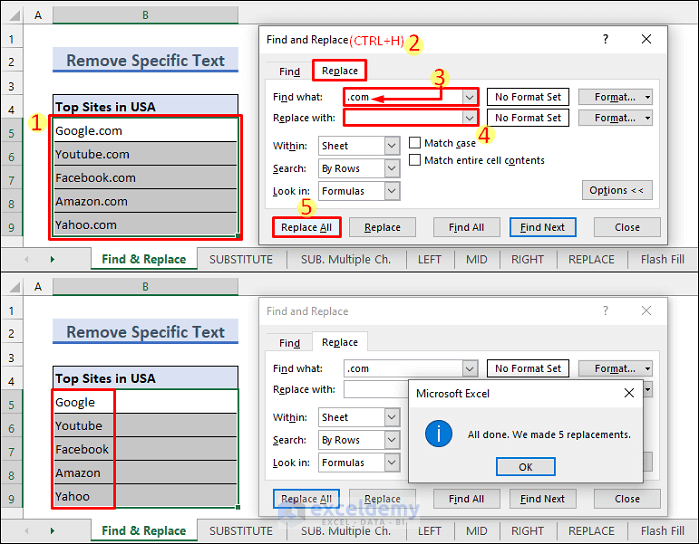Select Replace tab in upper dialog
Image resolution: width=699 pixels, height=544 pixels.
(x=340, y=71)
